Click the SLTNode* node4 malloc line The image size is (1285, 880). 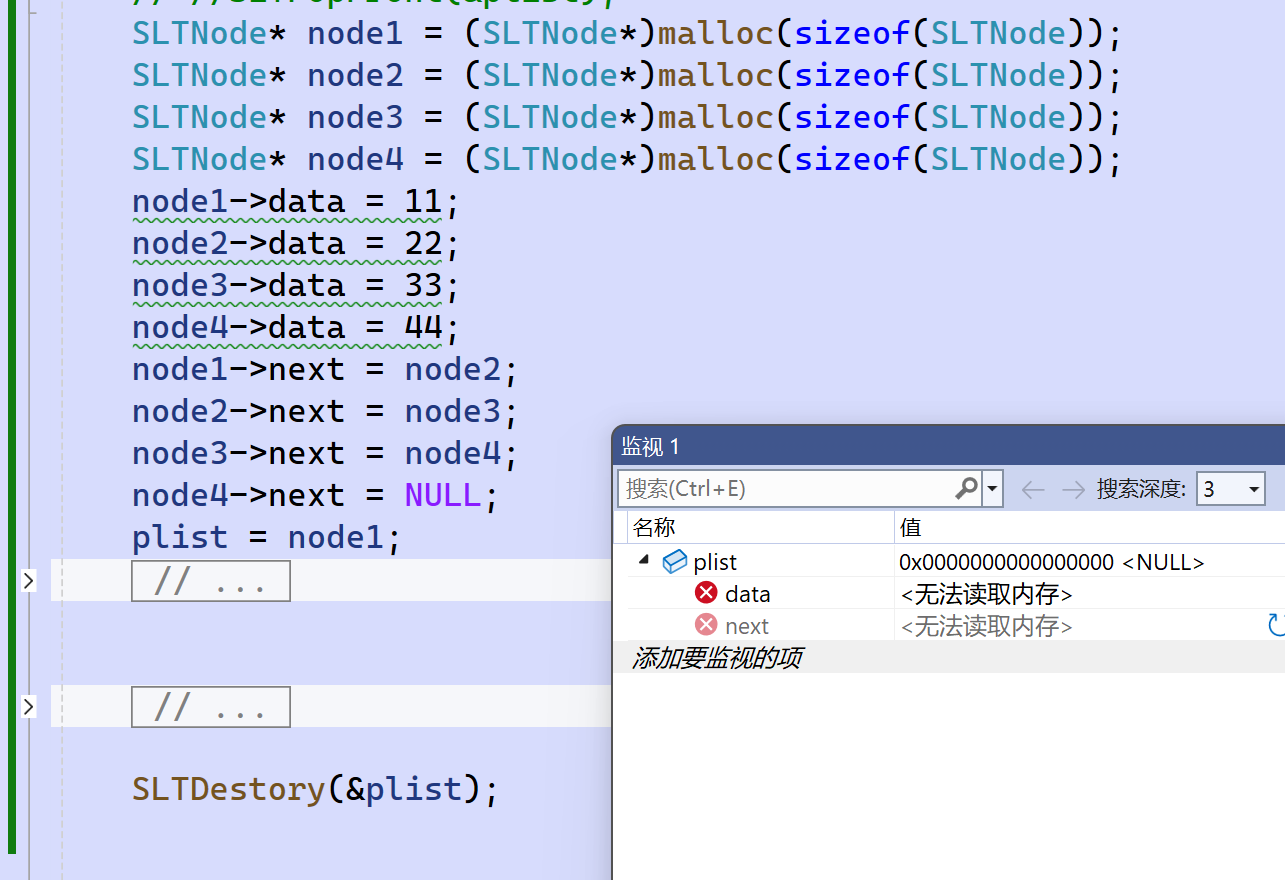(628, 160)
